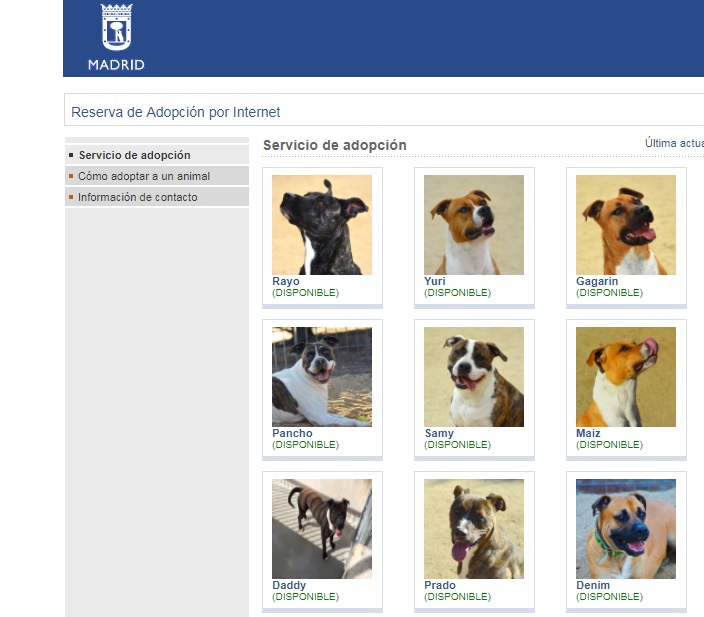Click the DISPONIBLE status under Pancho
Image resolution: width=704 pixels, height=617 pixels.
point(305,445)
